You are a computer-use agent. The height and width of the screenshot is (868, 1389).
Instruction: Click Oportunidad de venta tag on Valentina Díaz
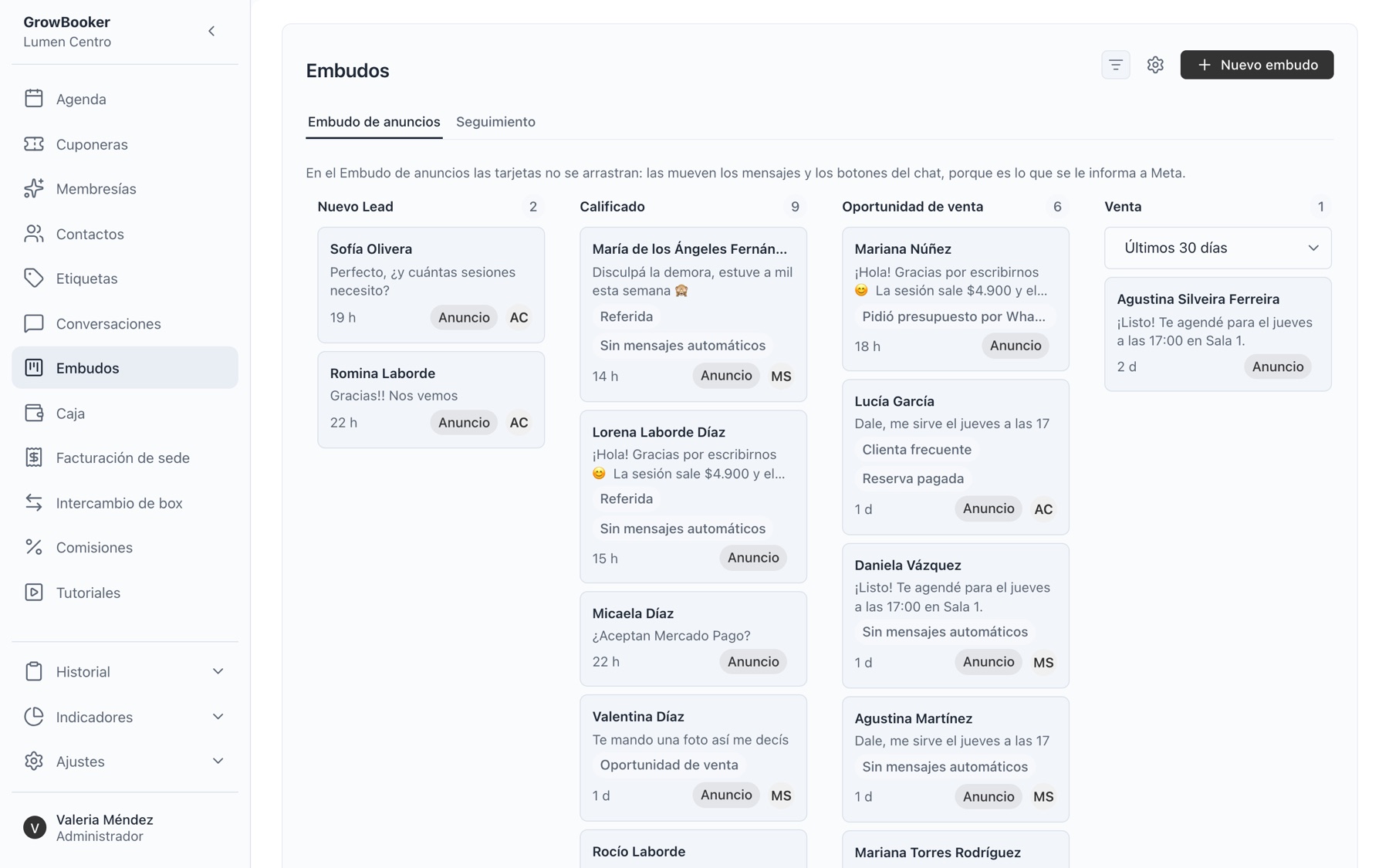click(669, 765)
